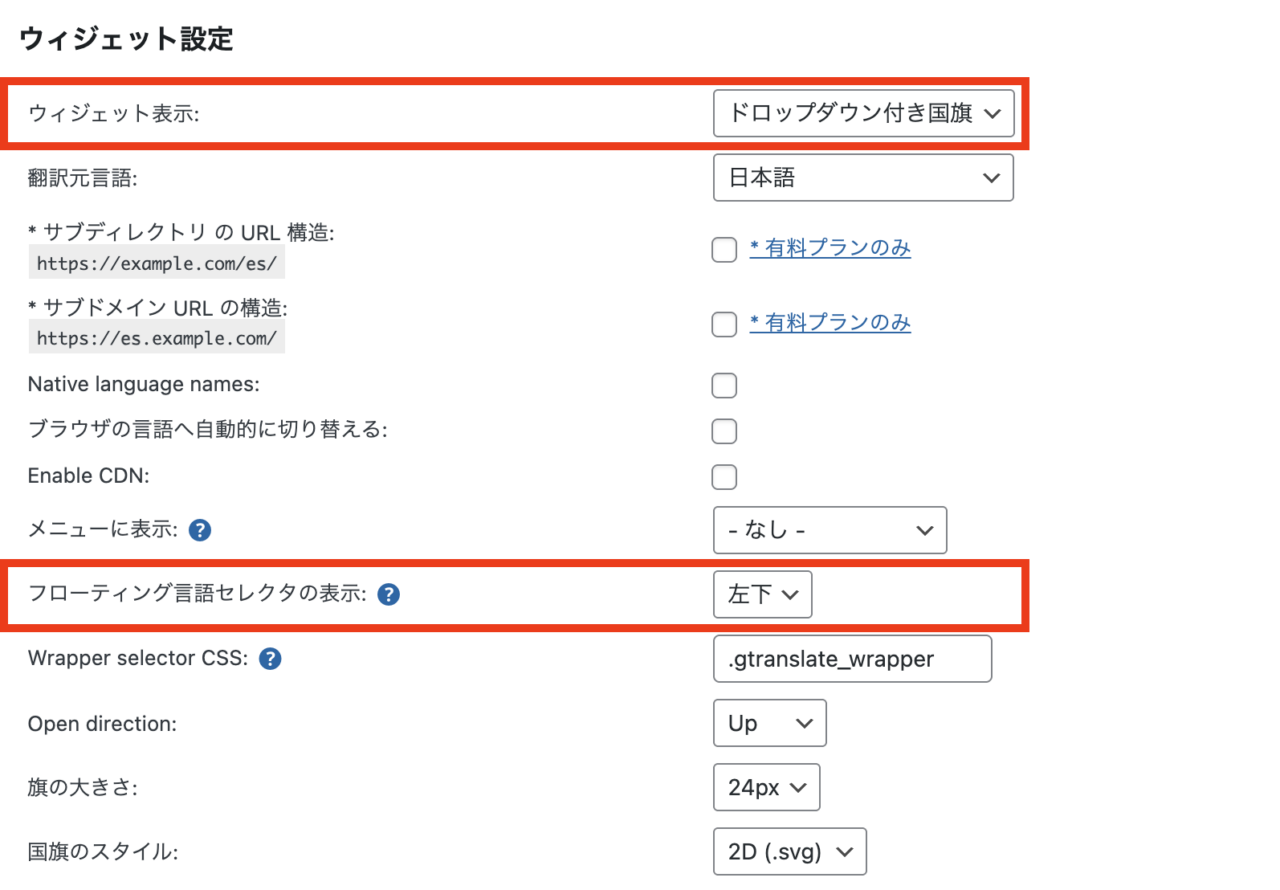Toggle Native language names checkbox

tap(724, 385)
